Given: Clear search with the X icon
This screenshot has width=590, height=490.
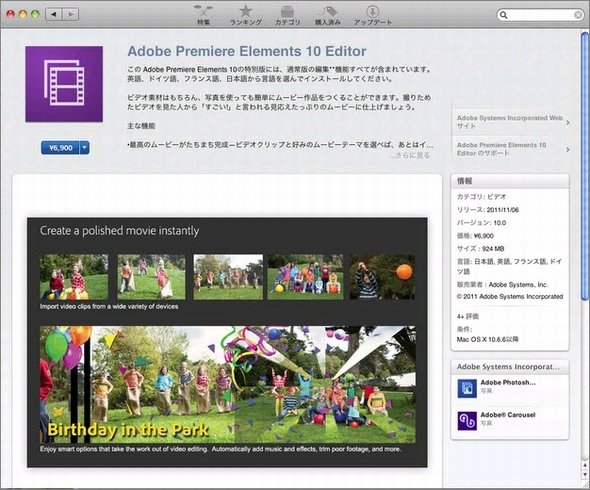Looking at the screenshot, I should pos(578,15).
